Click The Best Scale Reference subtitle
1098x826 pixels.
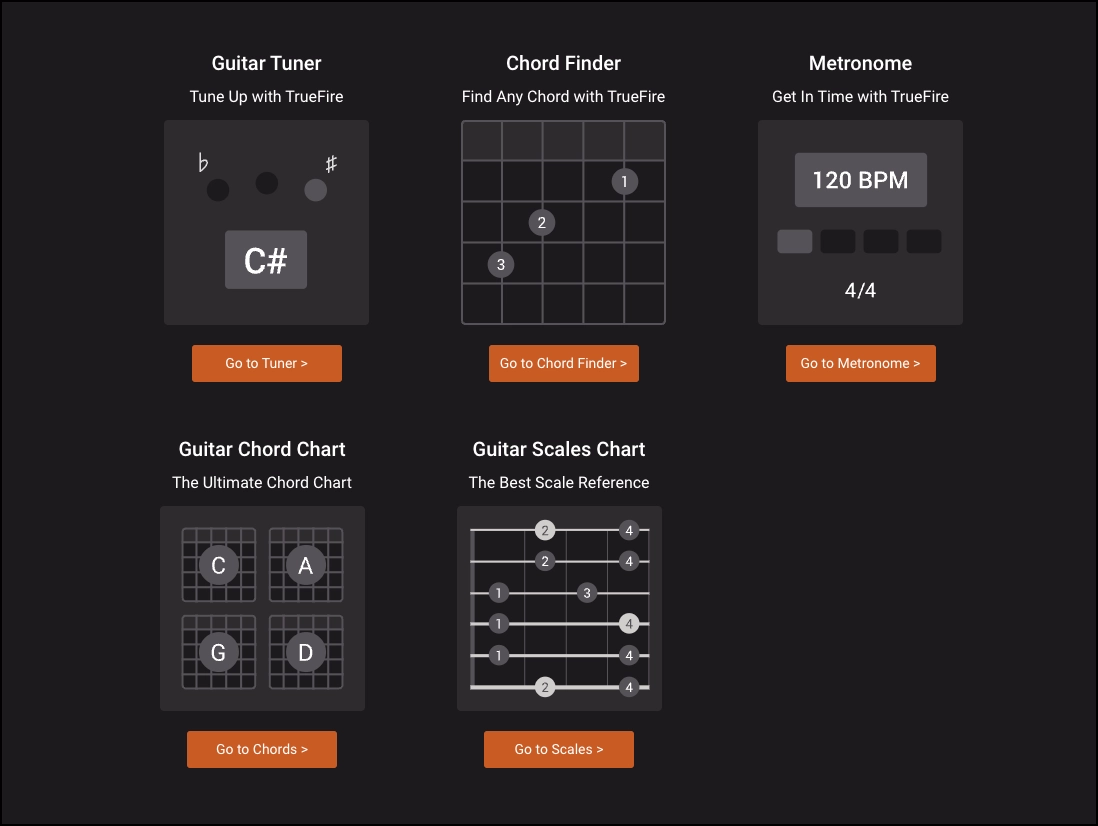559,482
